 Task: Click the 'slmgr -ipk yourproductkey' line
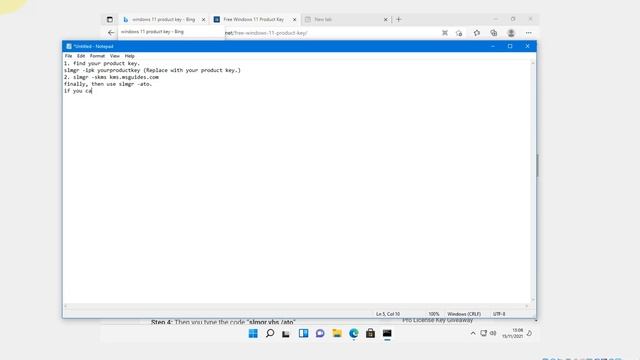152,70
